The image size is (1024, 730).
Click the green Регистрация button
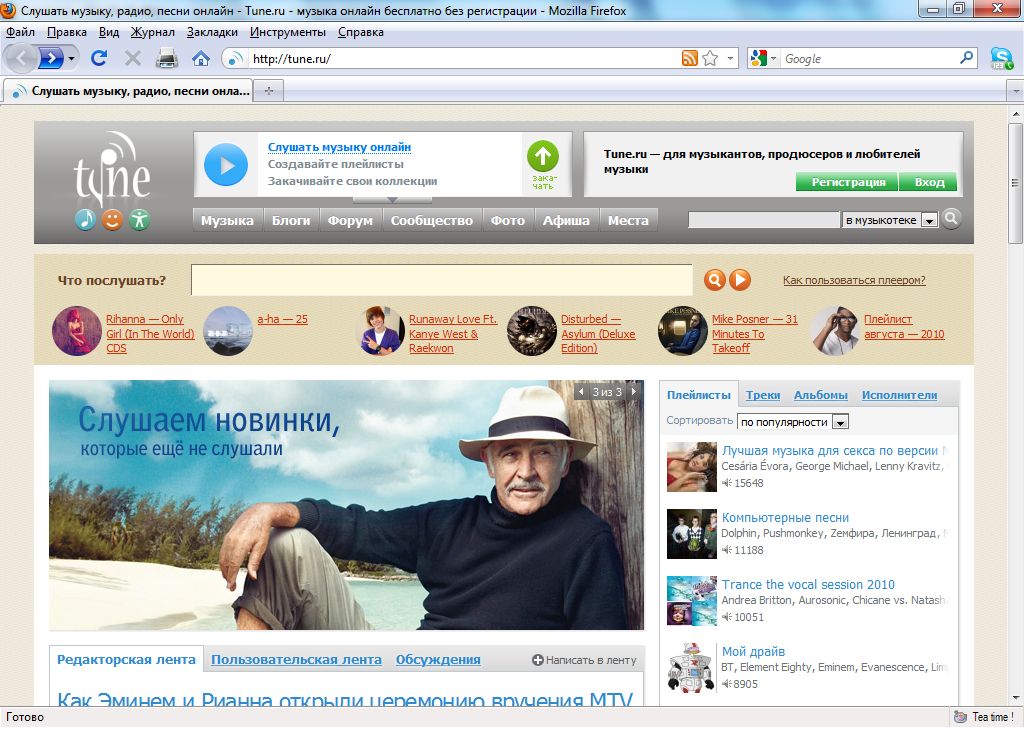click(x=848, y=182)
